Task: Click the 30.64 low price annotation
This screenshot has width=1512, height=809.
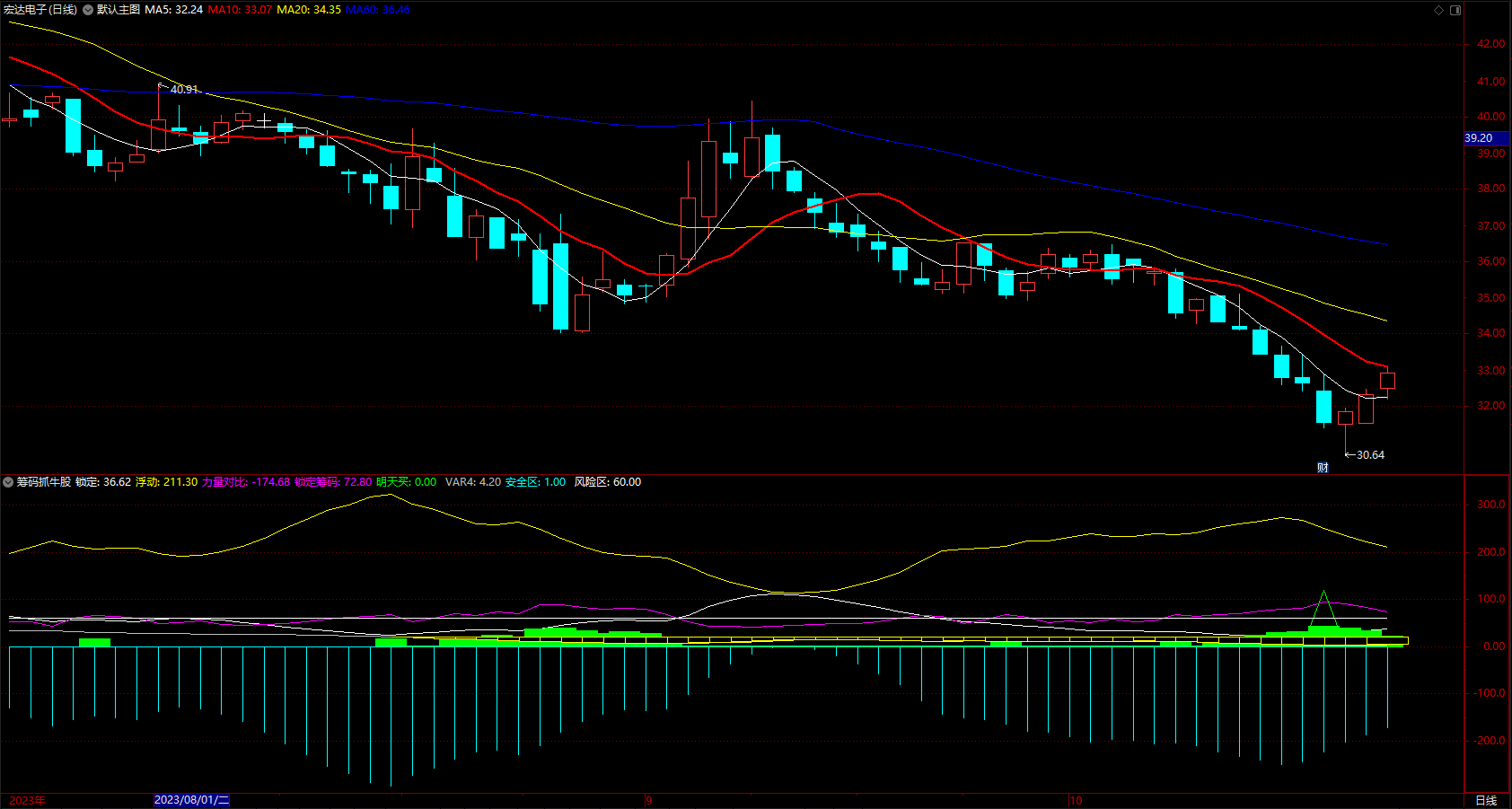Action: tap(1370, 455)
